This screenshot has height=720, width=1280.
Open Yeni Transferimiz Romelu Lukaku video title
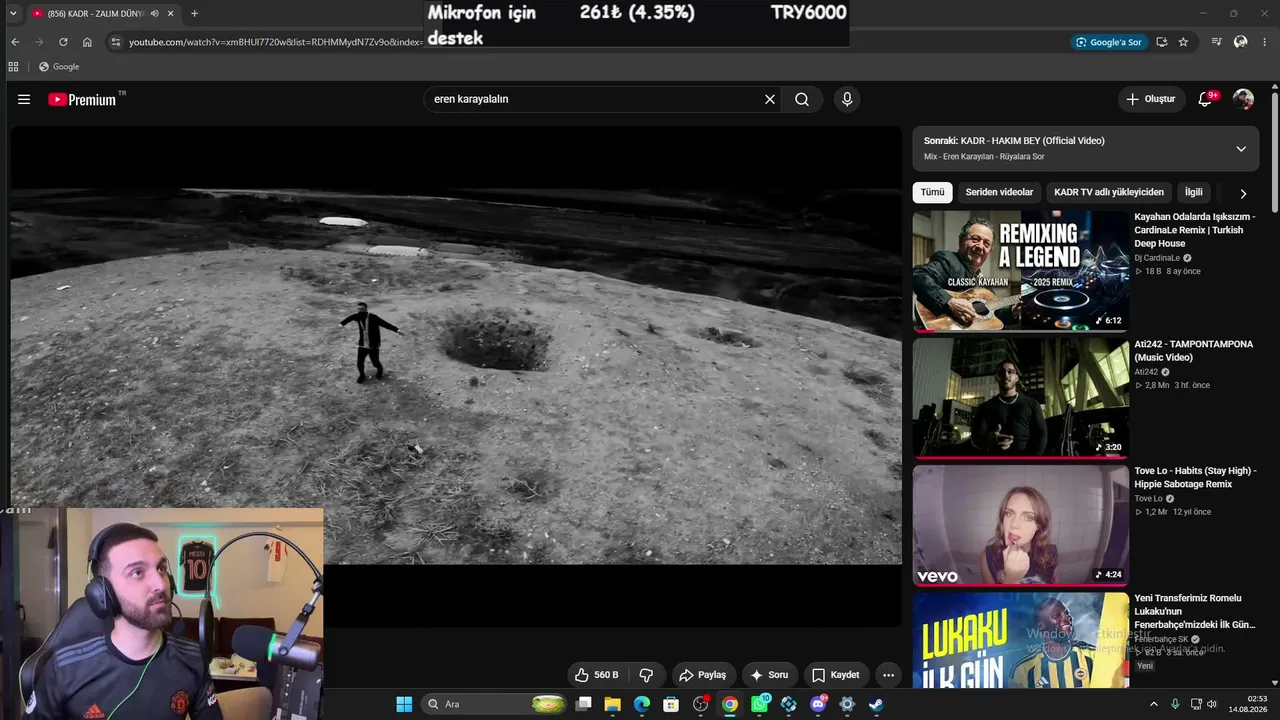(x=1194, y=611)
